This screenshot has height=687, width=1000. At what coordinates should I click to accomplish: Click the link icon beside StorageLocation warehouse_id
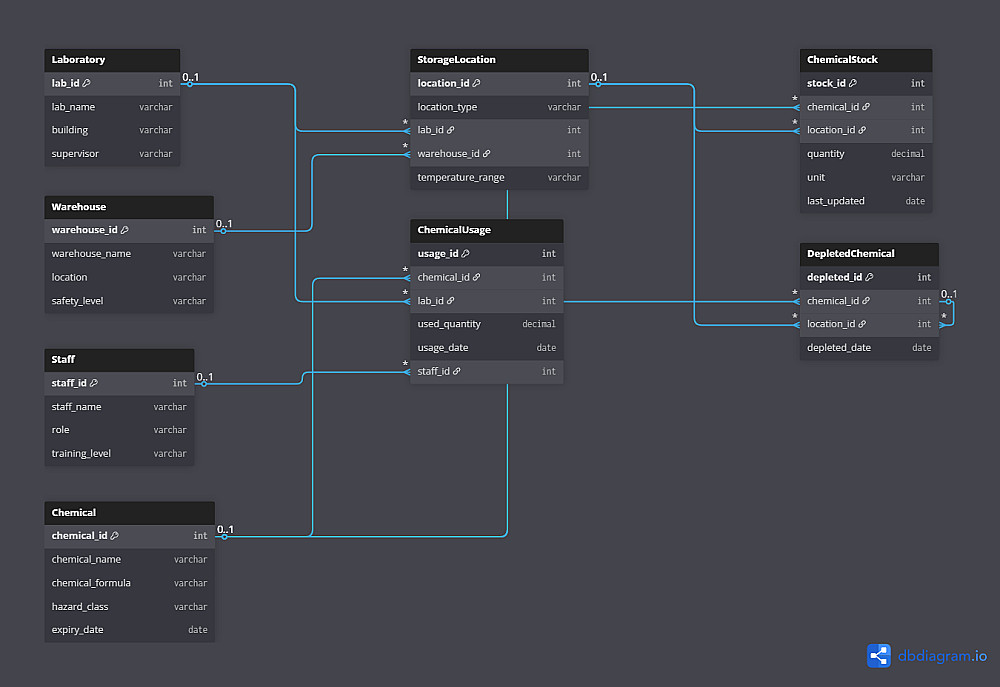point(487,154)
